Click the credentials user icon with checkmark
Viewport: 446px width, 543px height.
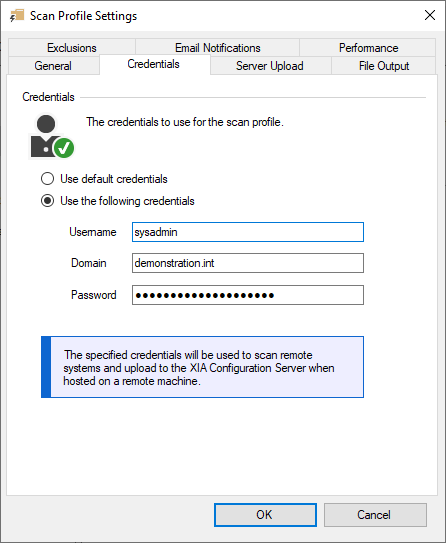52,136
